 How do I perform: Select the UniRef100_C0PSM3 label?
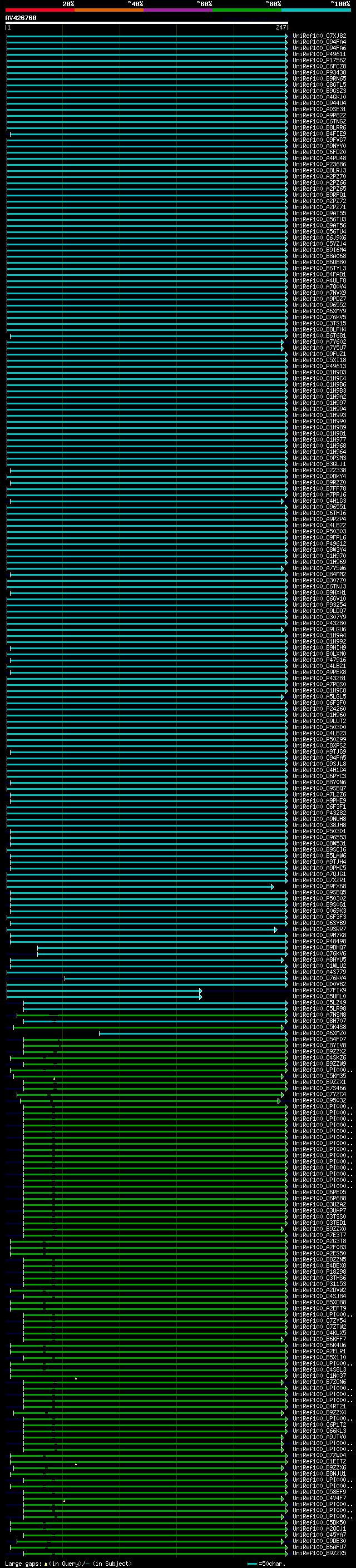319,458
